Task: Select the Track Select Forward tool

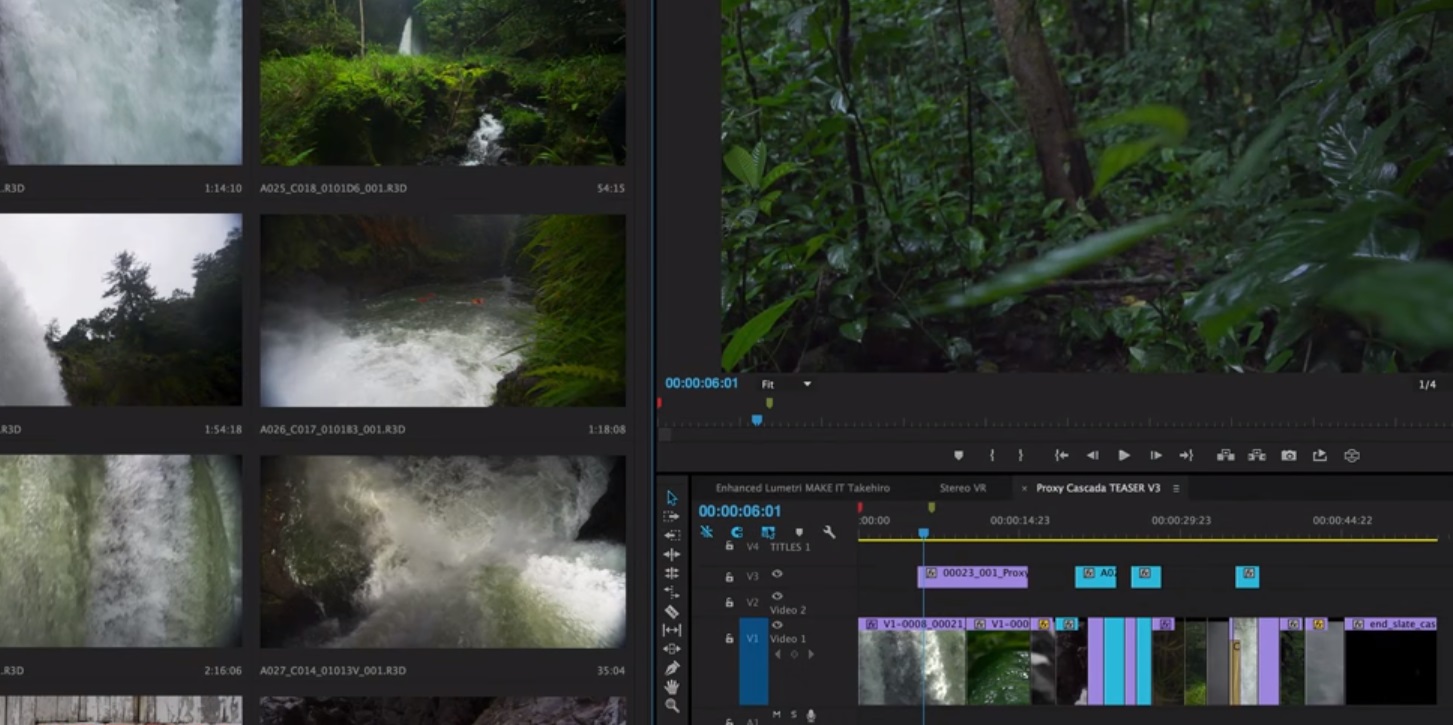Action: pos(672,516)
